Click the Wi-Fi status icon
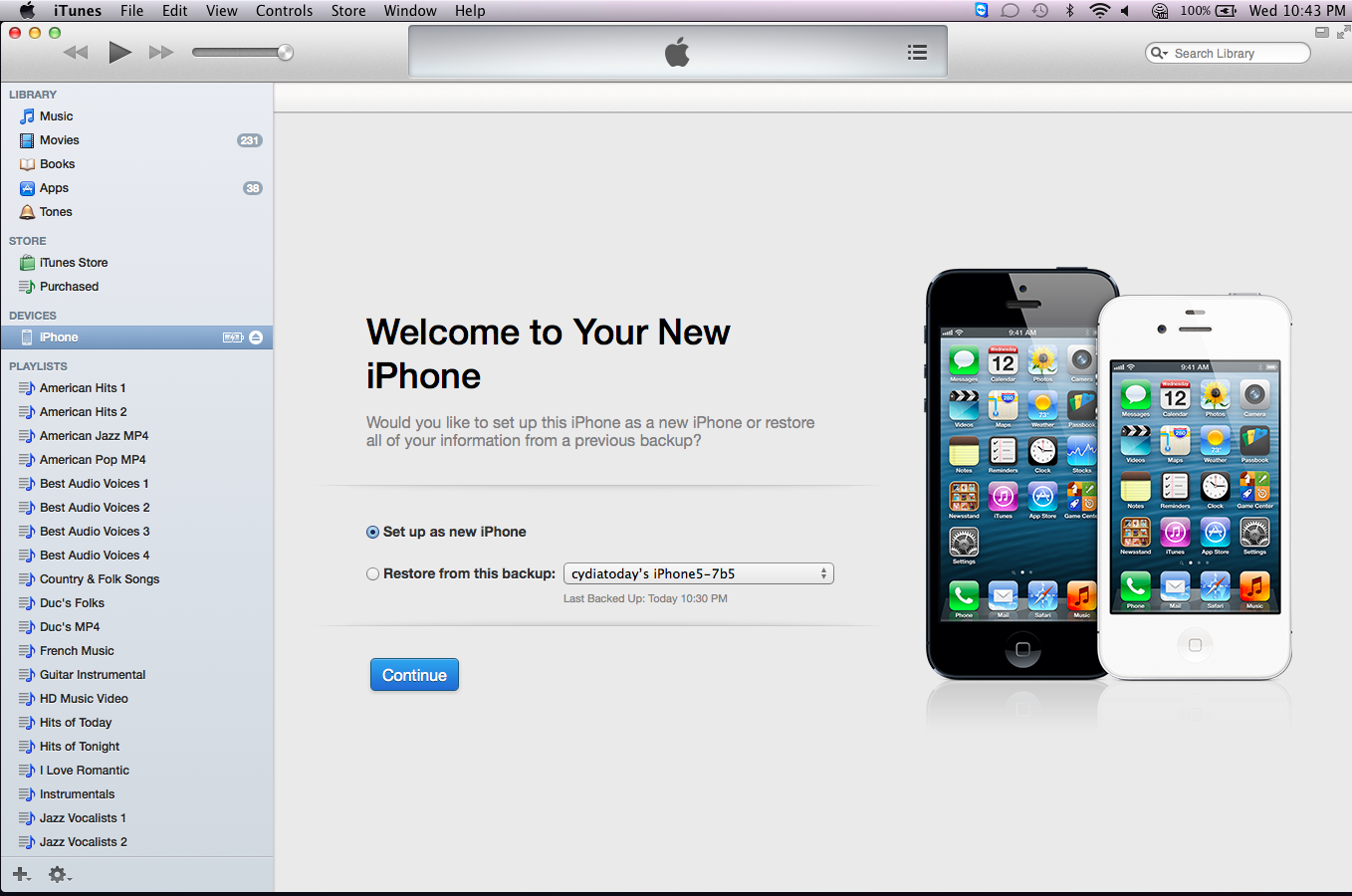Viewport: 1352px width, 896px height. click(1099, 11)
